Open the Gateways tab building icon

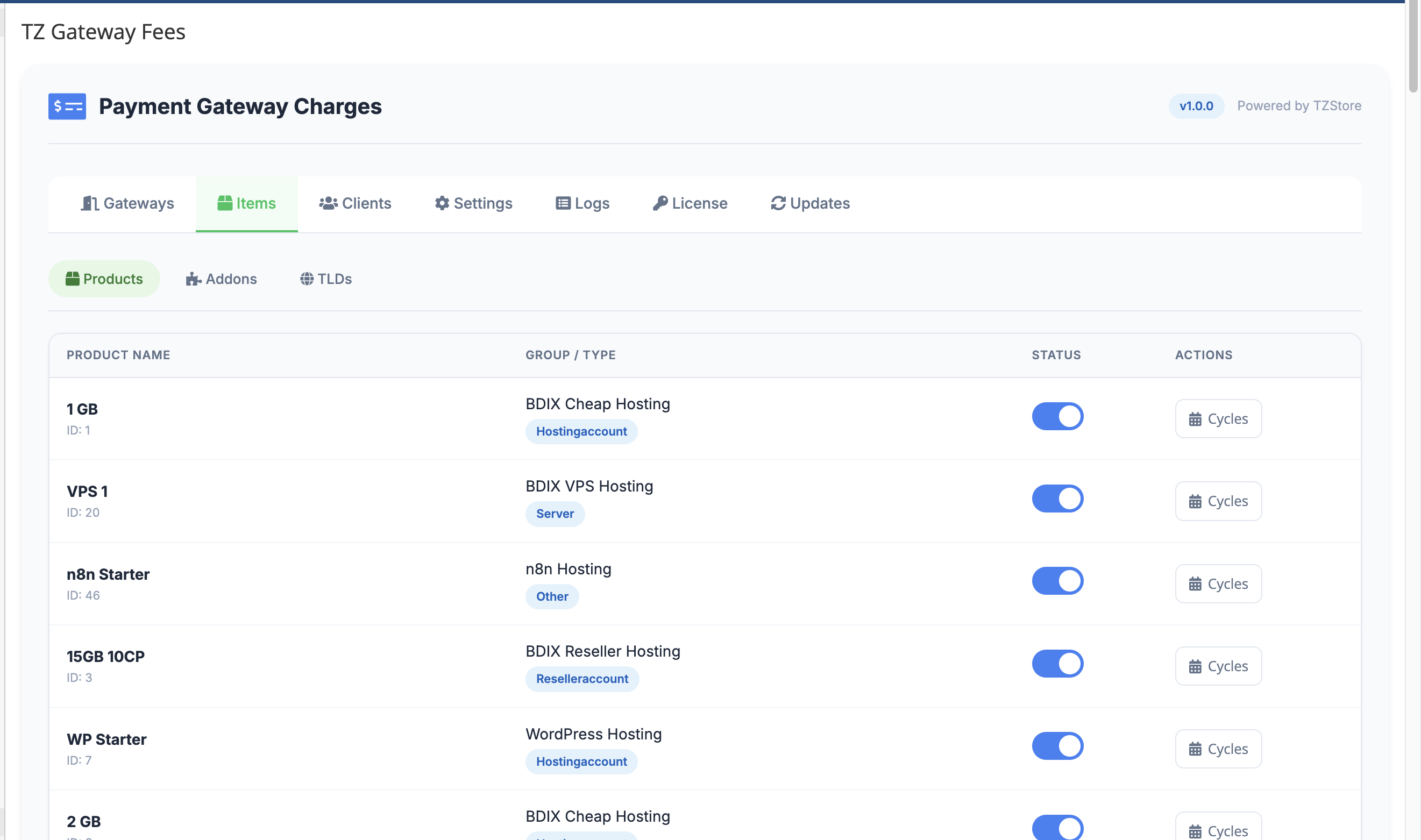tap(90, 203)
